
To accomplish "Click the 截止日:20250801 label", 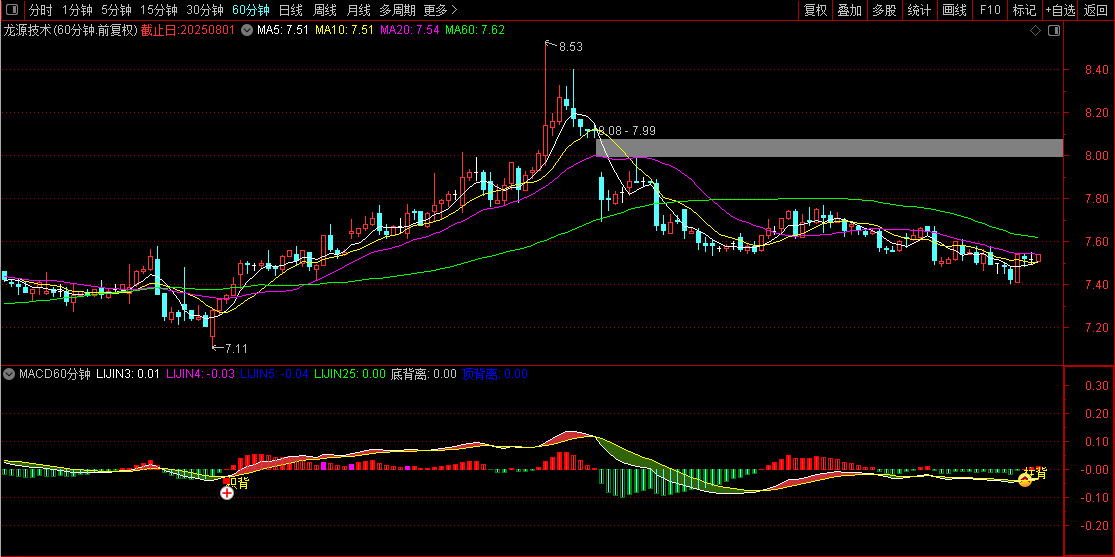I will (x=188, y=31).
